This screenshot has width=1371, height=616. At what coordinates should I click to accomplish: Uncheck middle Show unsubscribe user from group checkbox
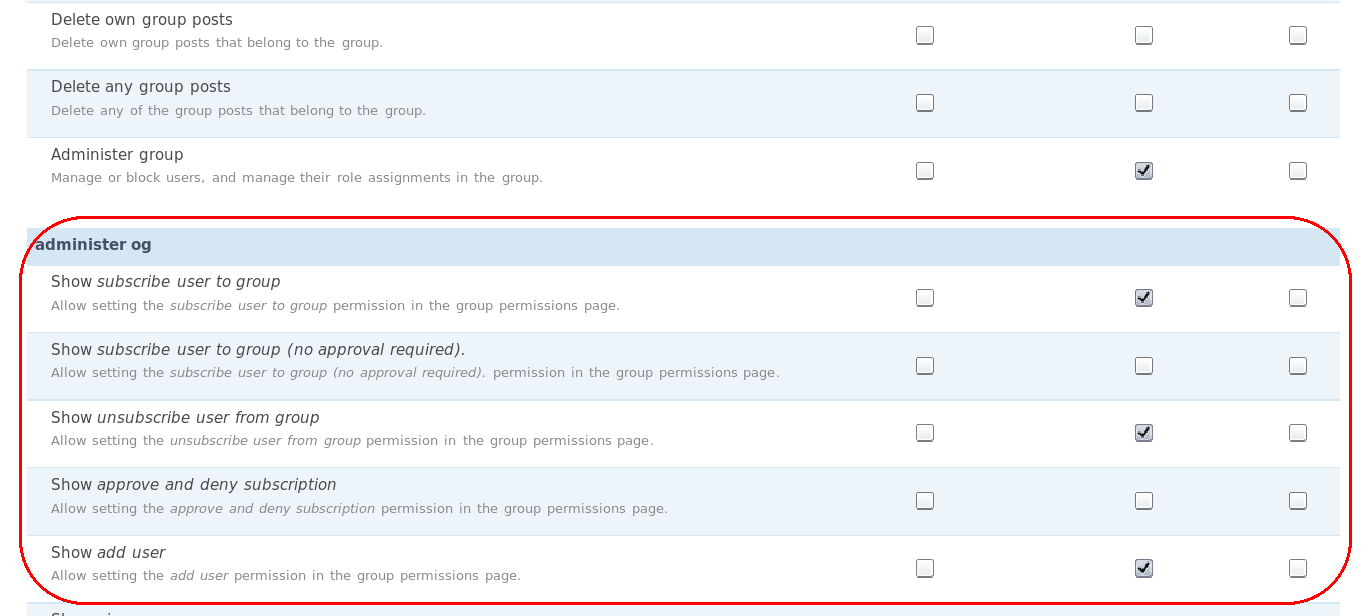[x=1143, y=432]
